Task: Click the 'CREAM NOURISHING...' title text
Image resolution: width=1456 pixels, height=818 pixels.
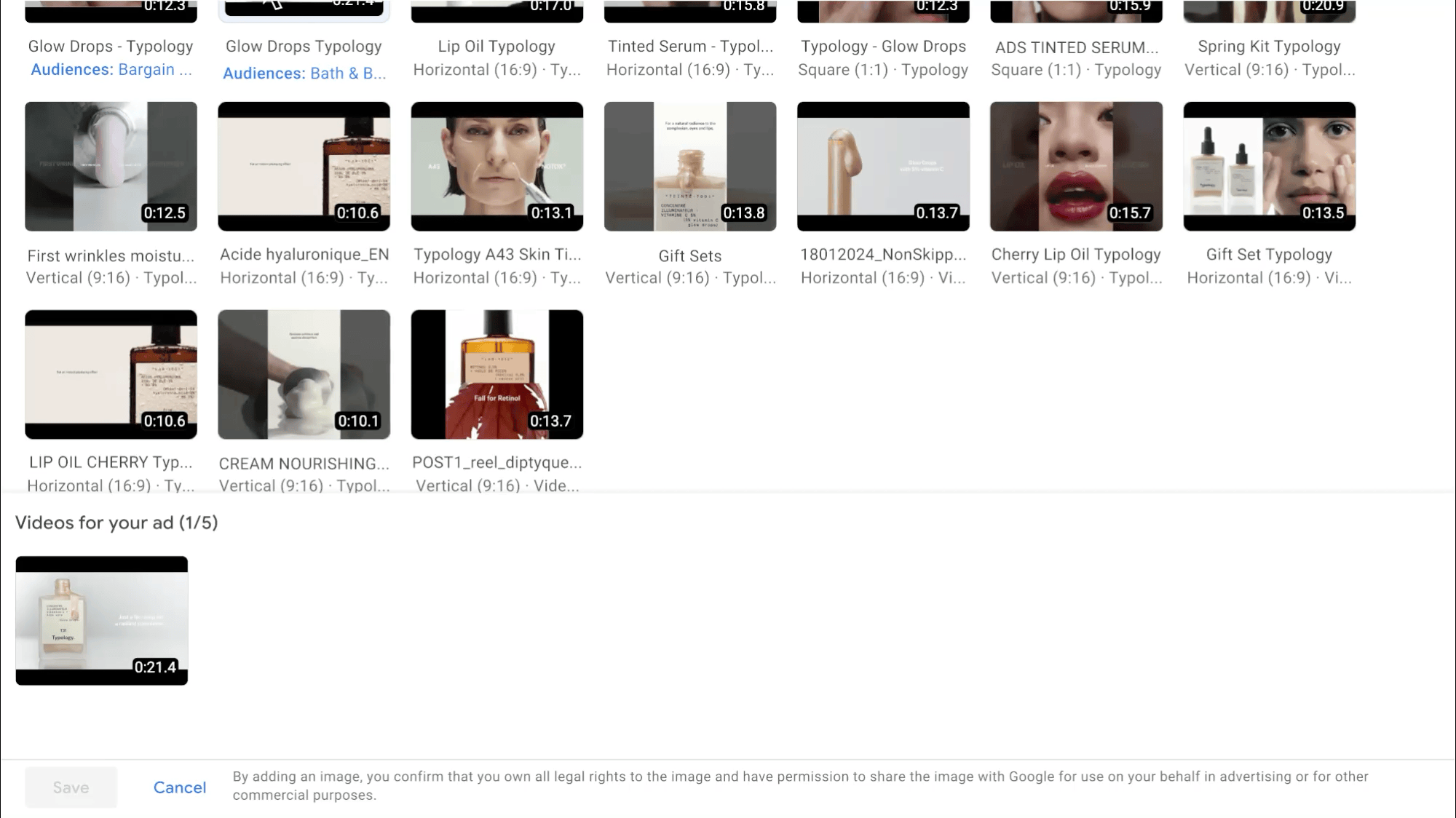Action: (304, 464)
